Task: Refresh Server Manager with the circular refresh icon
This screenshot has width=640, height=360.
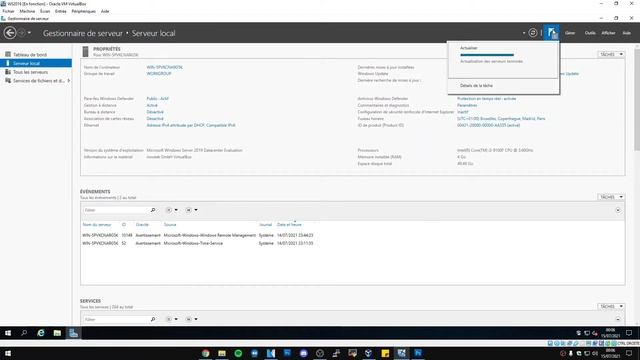Action: 533,33
